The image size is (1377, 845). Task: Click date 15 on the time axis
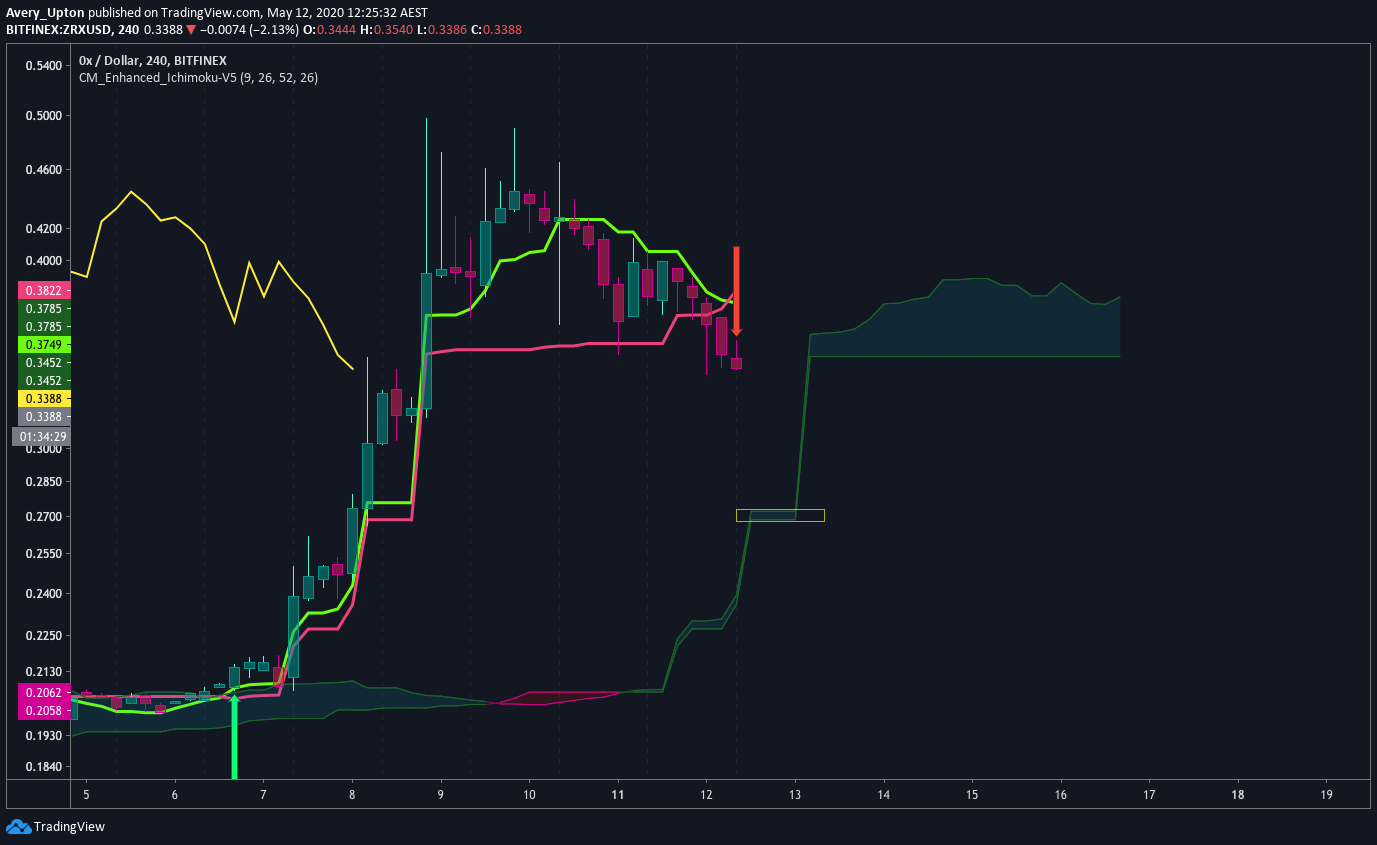tap(972, 795)
